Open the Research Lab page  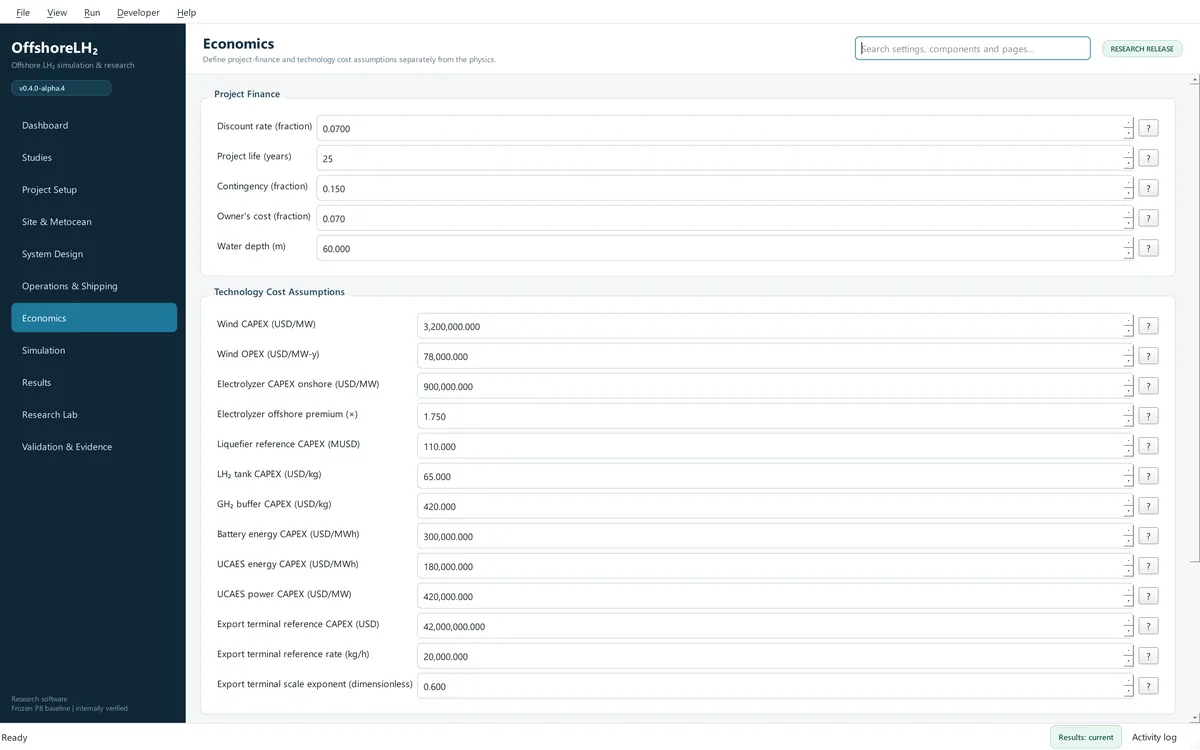[94, 414]
